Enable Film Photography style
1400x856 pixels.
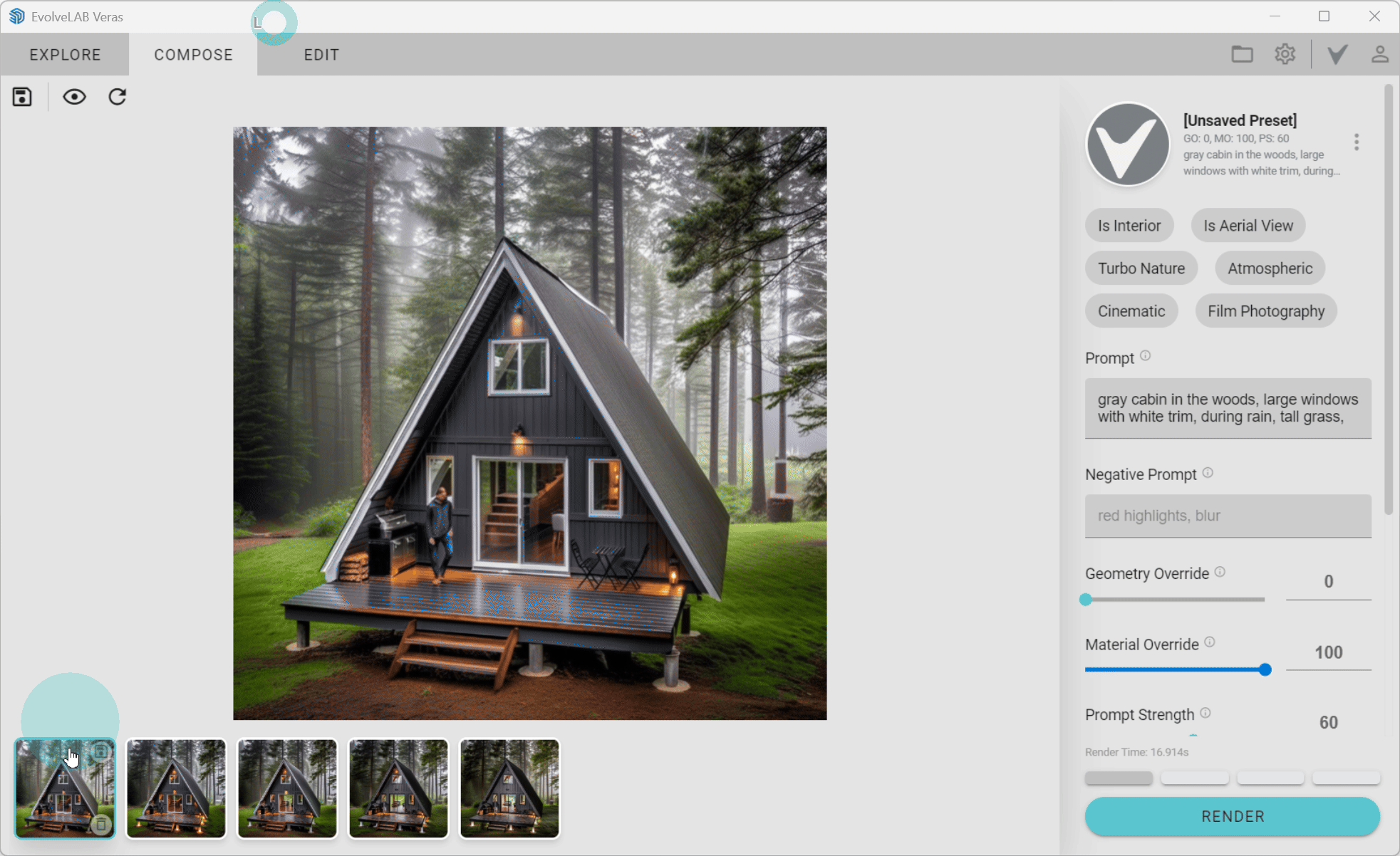click(x=1266, y=310)
